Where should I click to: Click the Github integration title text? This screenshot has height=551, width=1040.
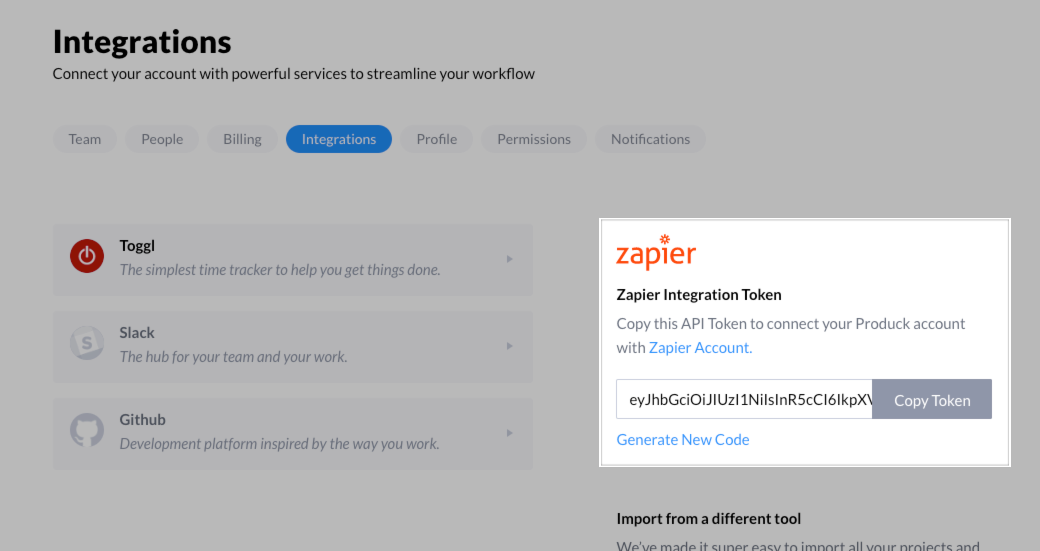pos(143,420)
